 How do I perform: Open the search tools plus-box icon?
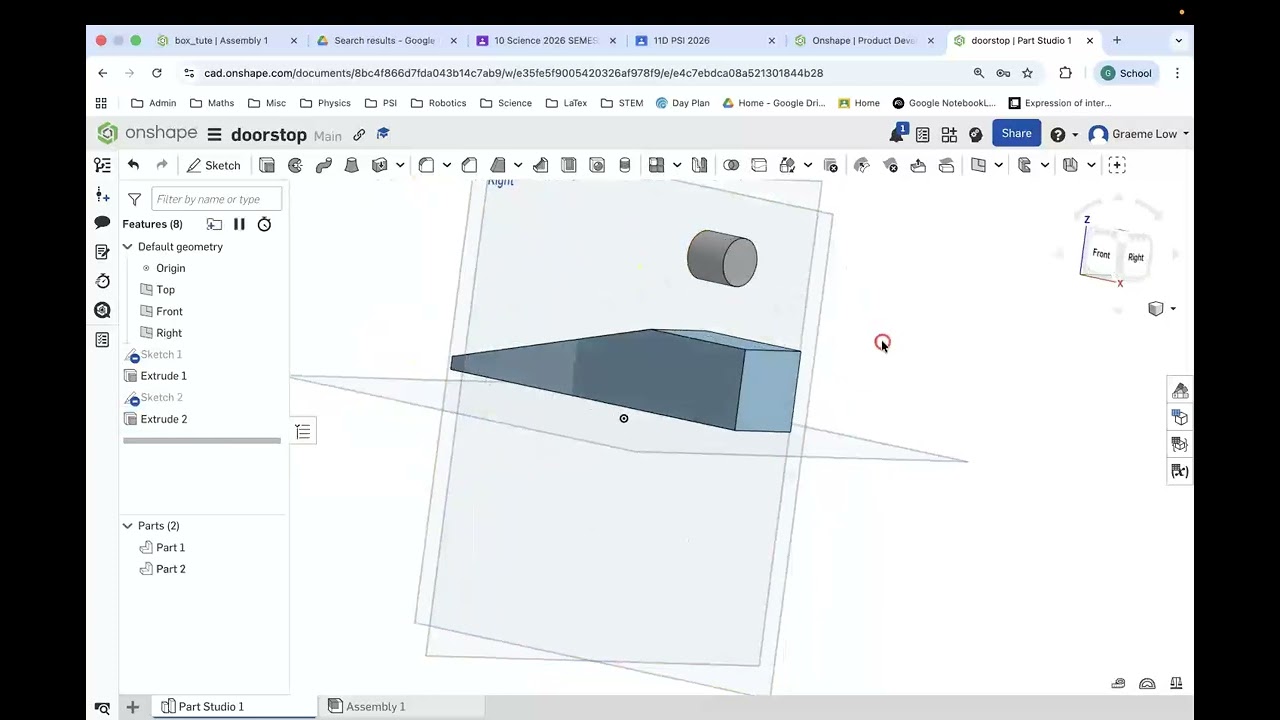(1117, 165)
